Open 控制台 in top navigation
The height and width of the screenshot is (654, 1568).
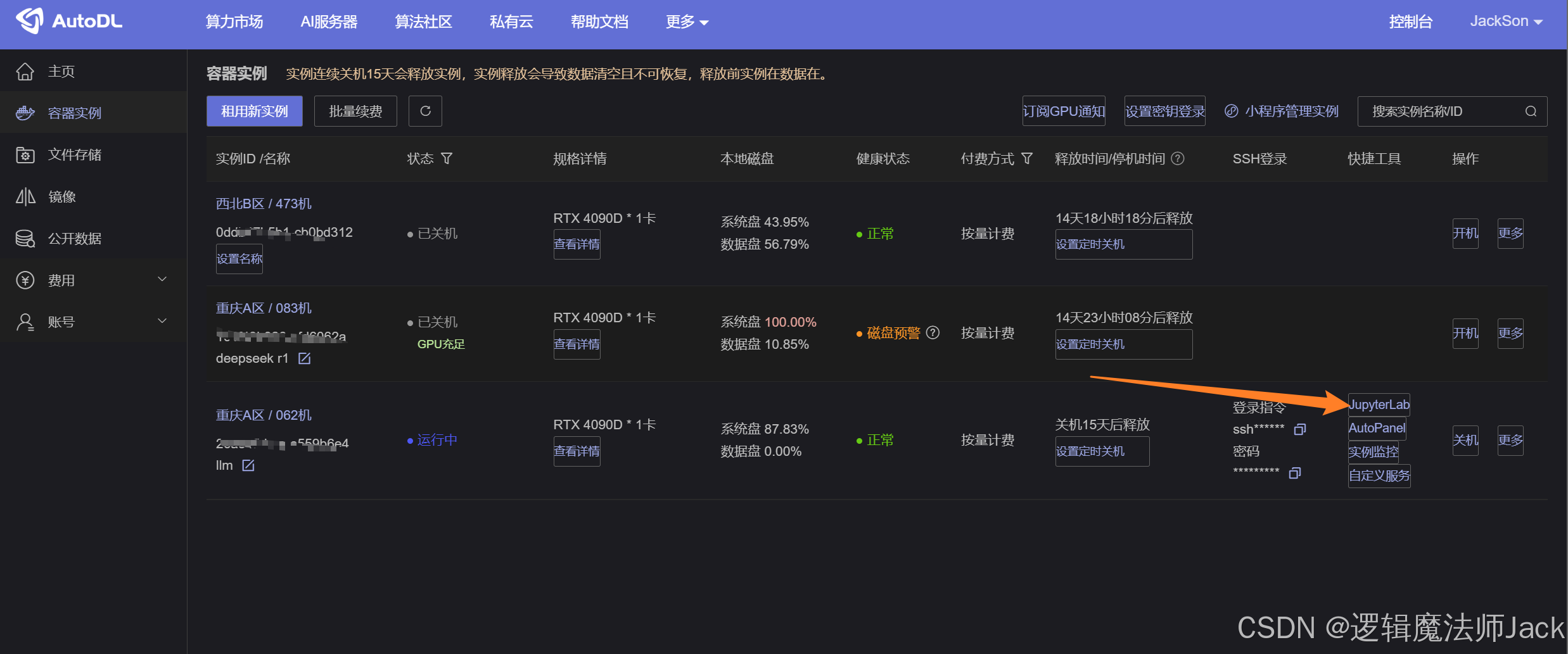click(1410, 22)
